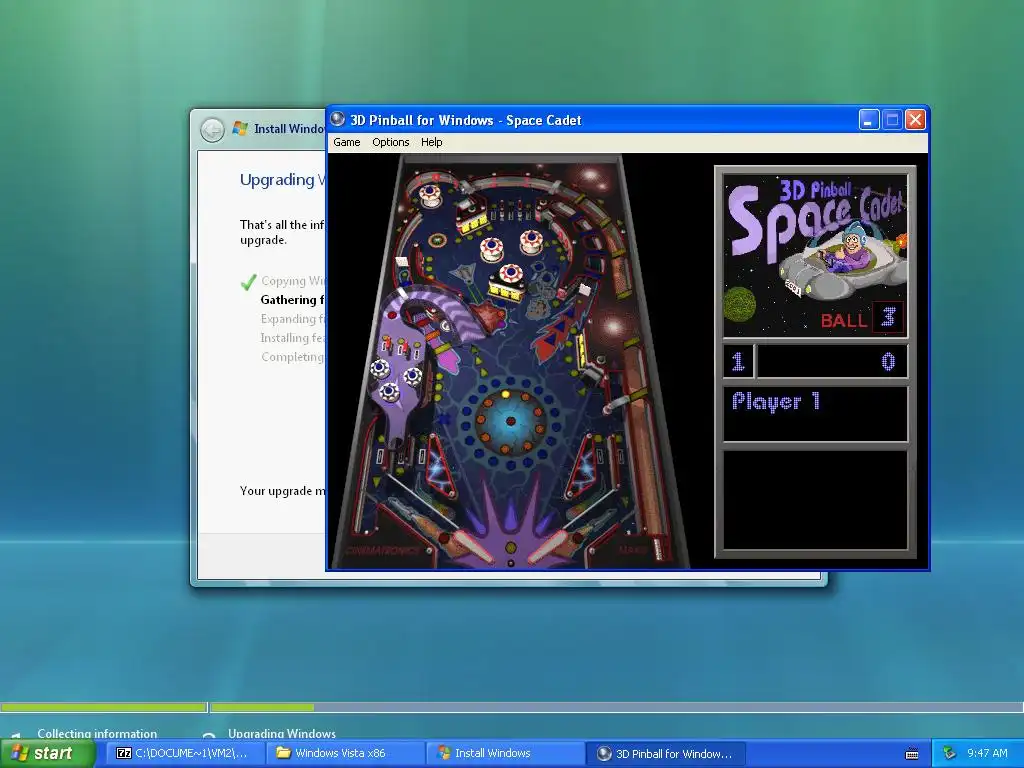Click the top-left bumper near the launch ramp
This screenshot has height=768, width=1024.
(x=430, y=194)
